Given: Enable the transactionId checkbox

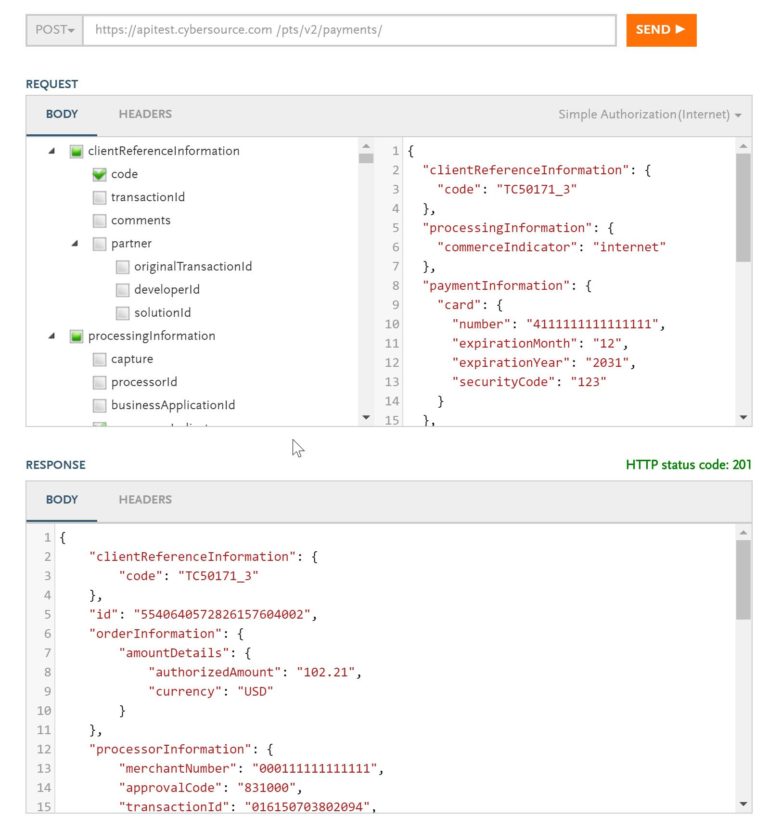Looking at the screenshot, I should pos(99,197).
